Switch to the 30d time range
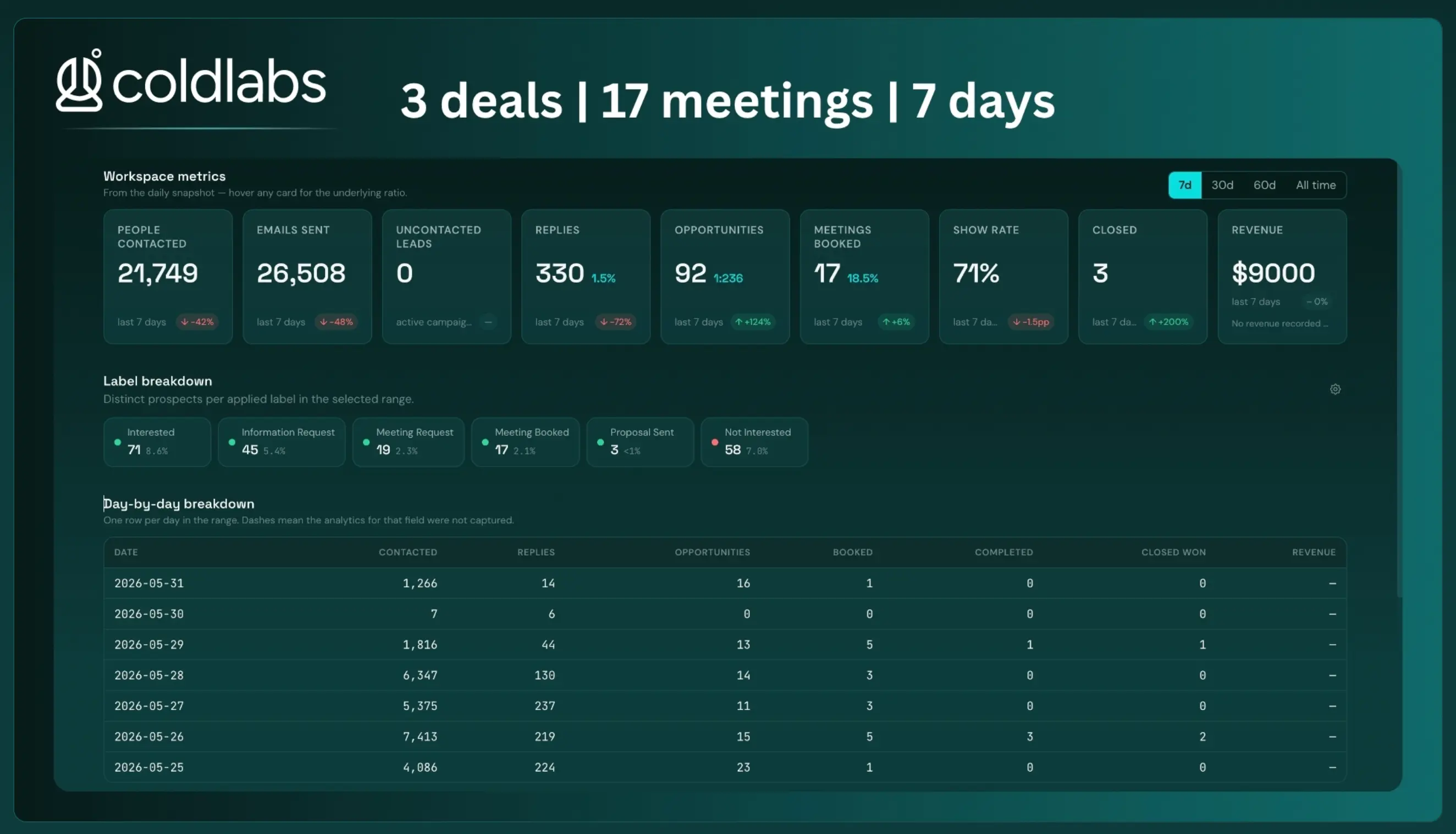1456x834 pixels. click(1222, 185)
